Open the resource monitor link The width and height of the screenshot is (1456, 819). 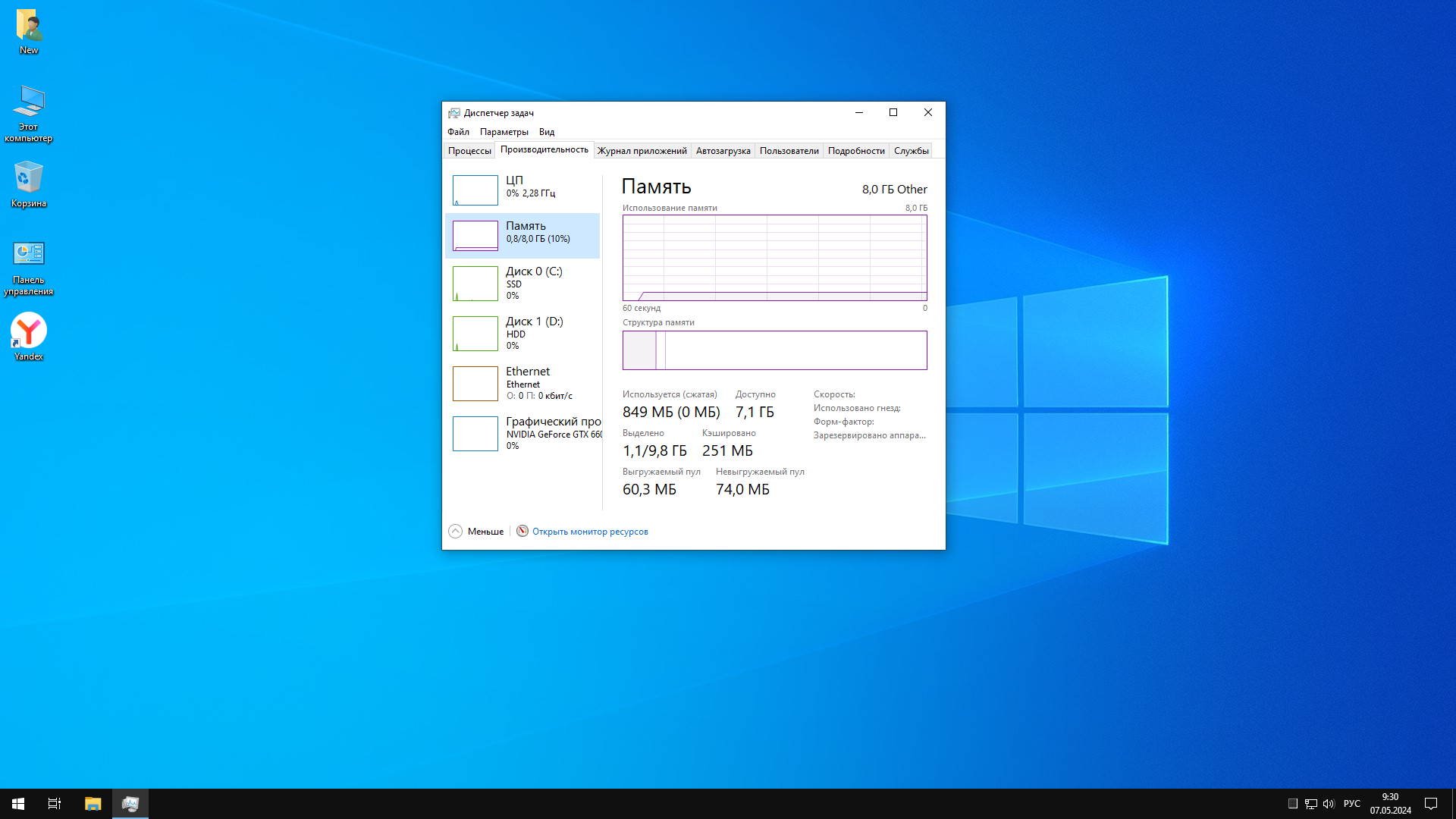pyautogui.click(x=589, y=532)
